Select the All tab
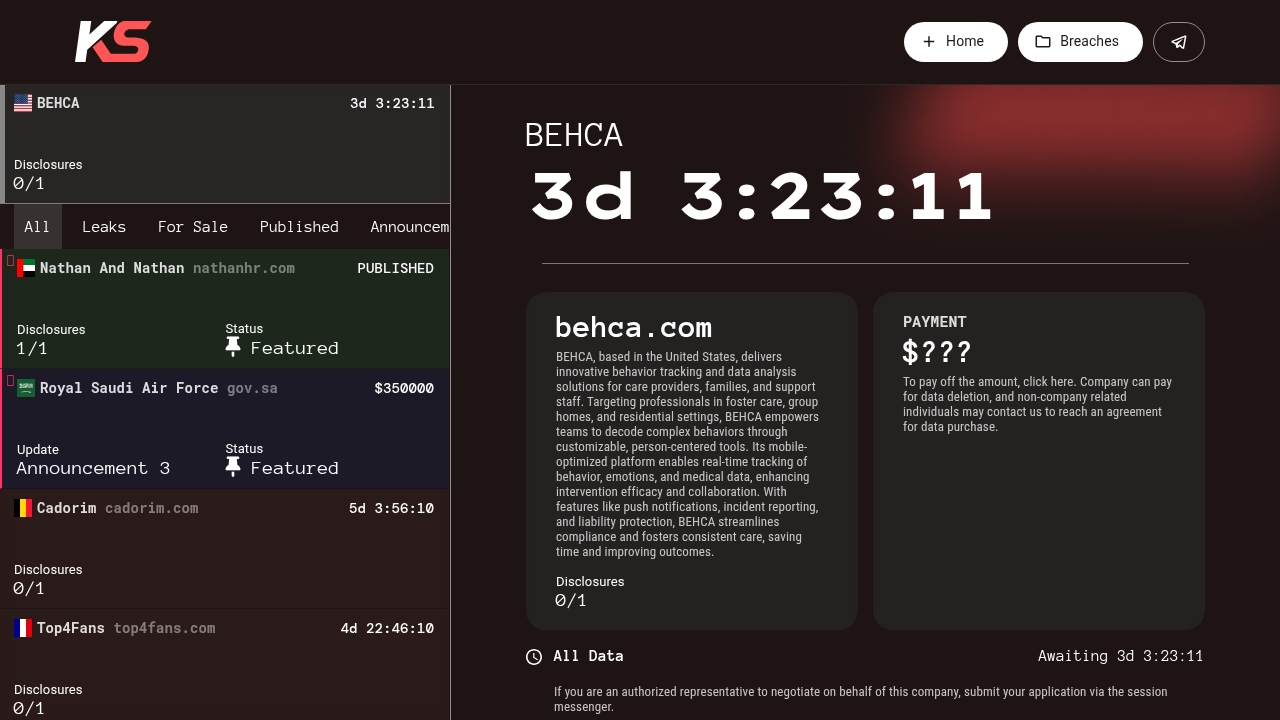 tap(37, 227)
